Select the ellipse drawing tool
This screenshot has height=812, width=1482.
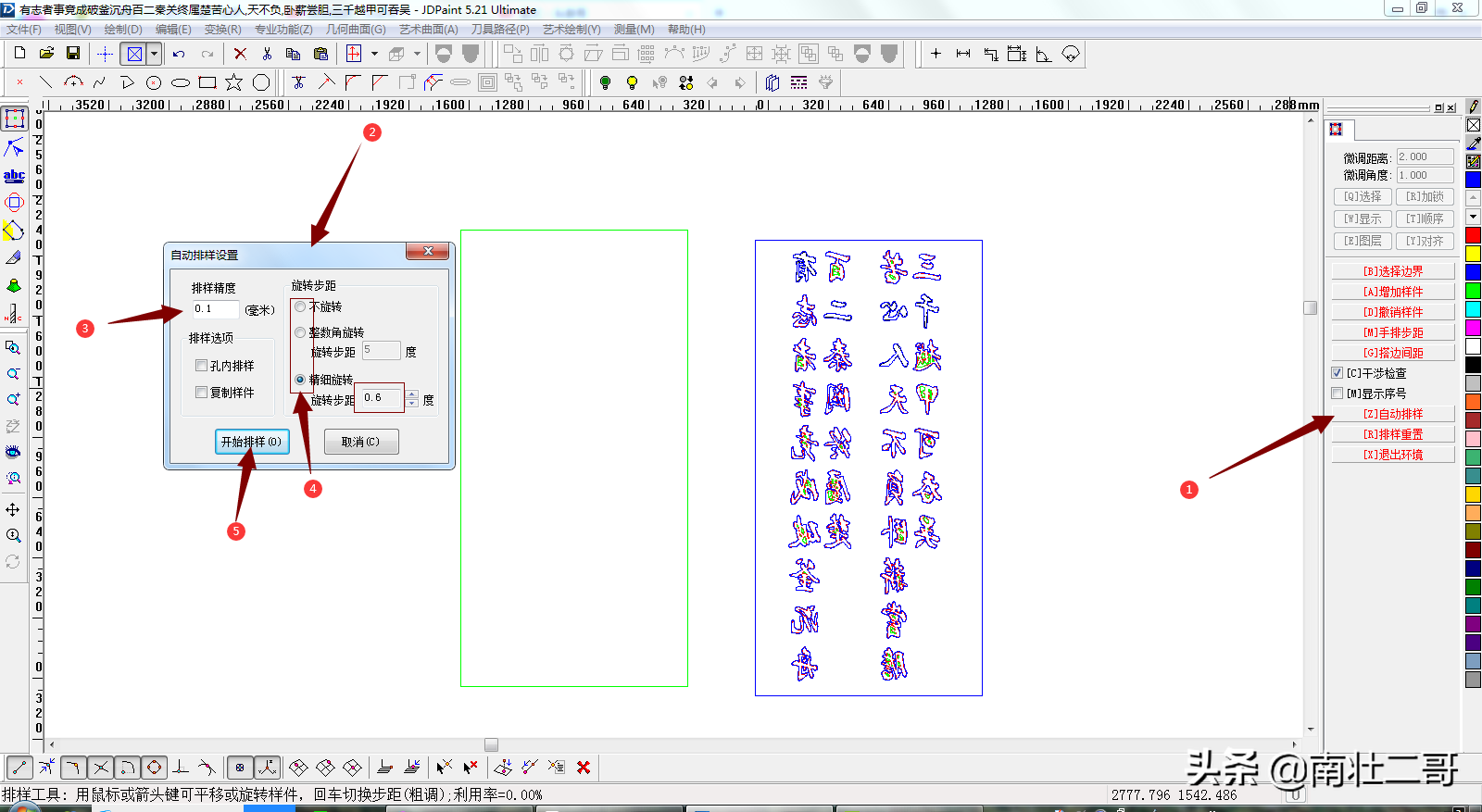pyautogui.click(x=181, y=82)
